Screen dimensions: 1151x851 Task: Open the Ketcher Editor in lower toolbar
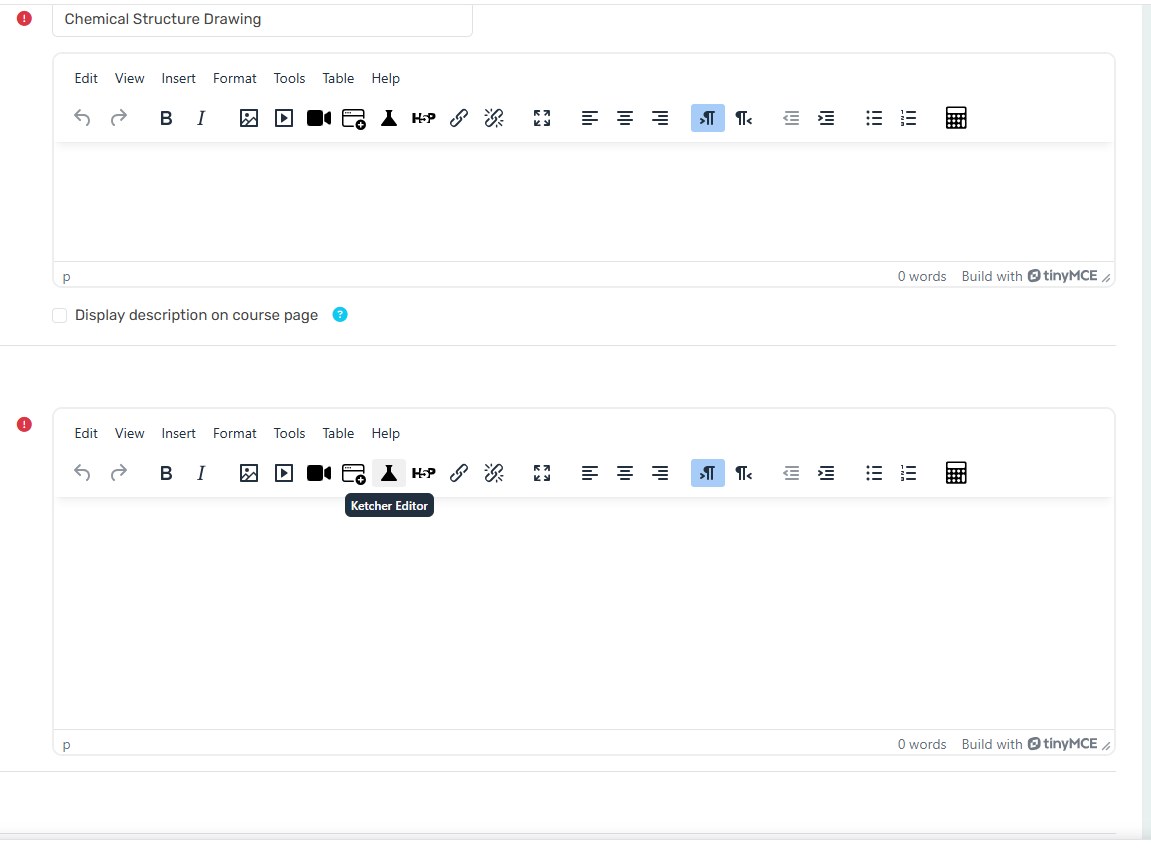(389, 473)
